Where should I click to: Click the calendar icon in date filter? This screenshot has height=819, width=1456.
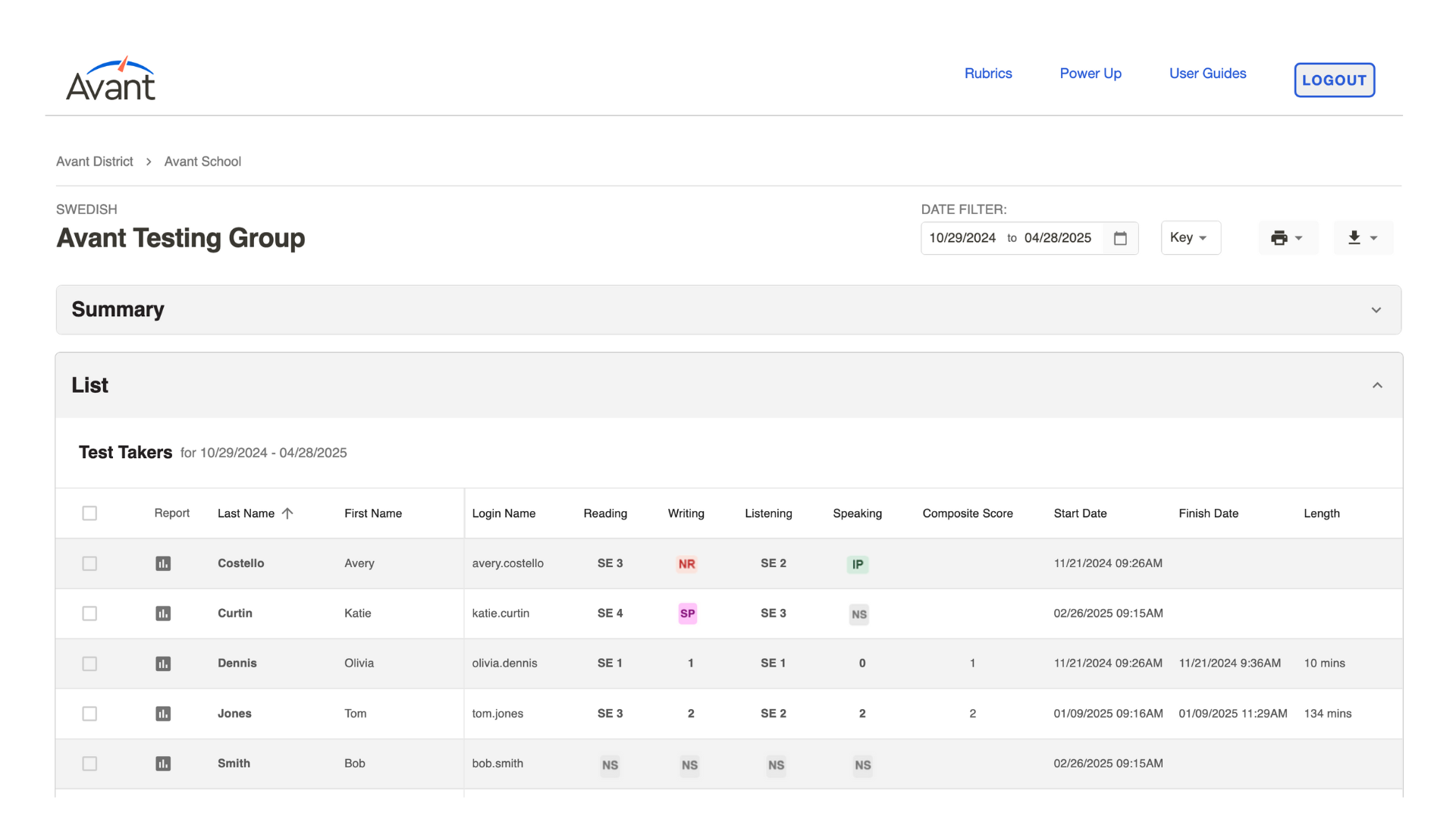point(1120,238)
